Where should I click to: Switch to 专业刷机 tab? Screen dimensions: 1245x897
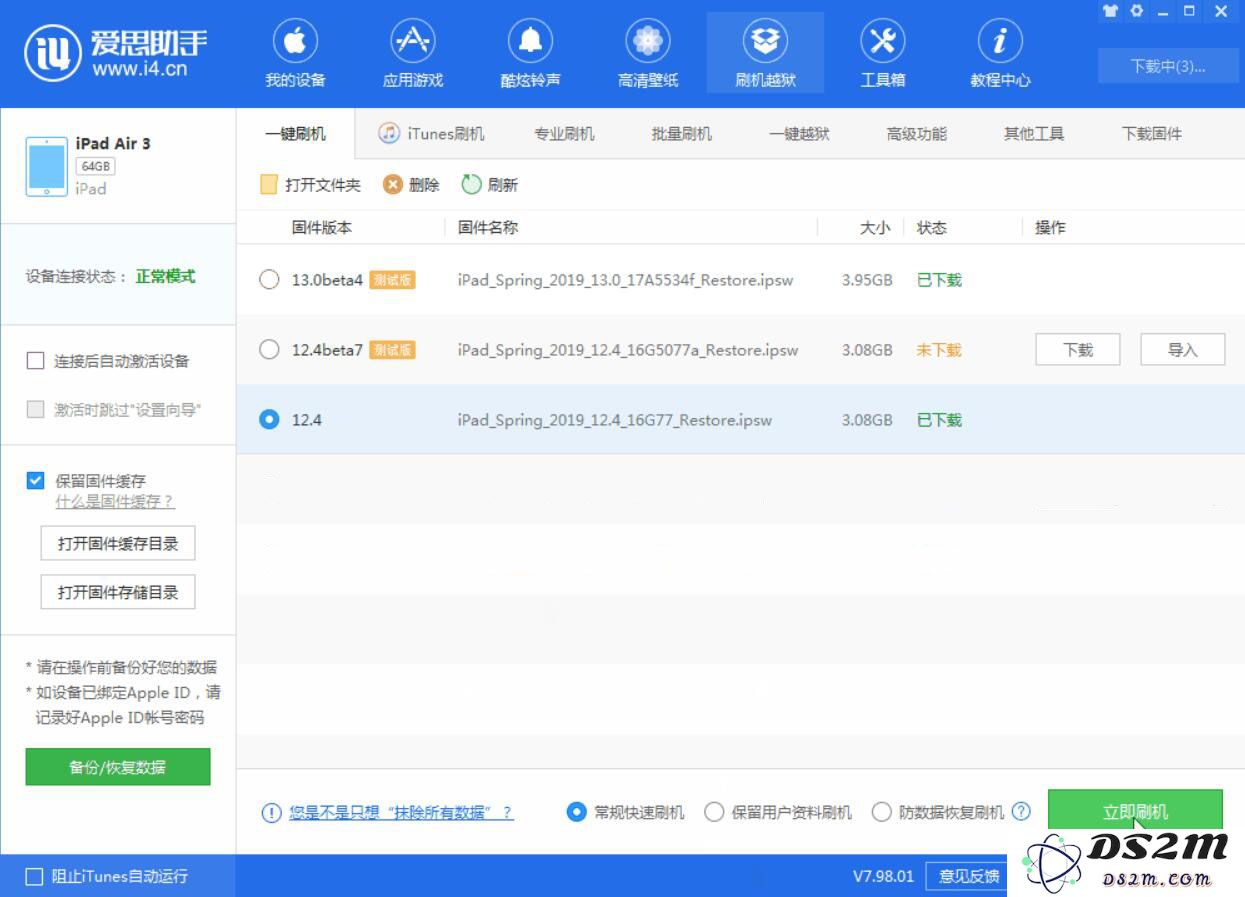point(564,134)
